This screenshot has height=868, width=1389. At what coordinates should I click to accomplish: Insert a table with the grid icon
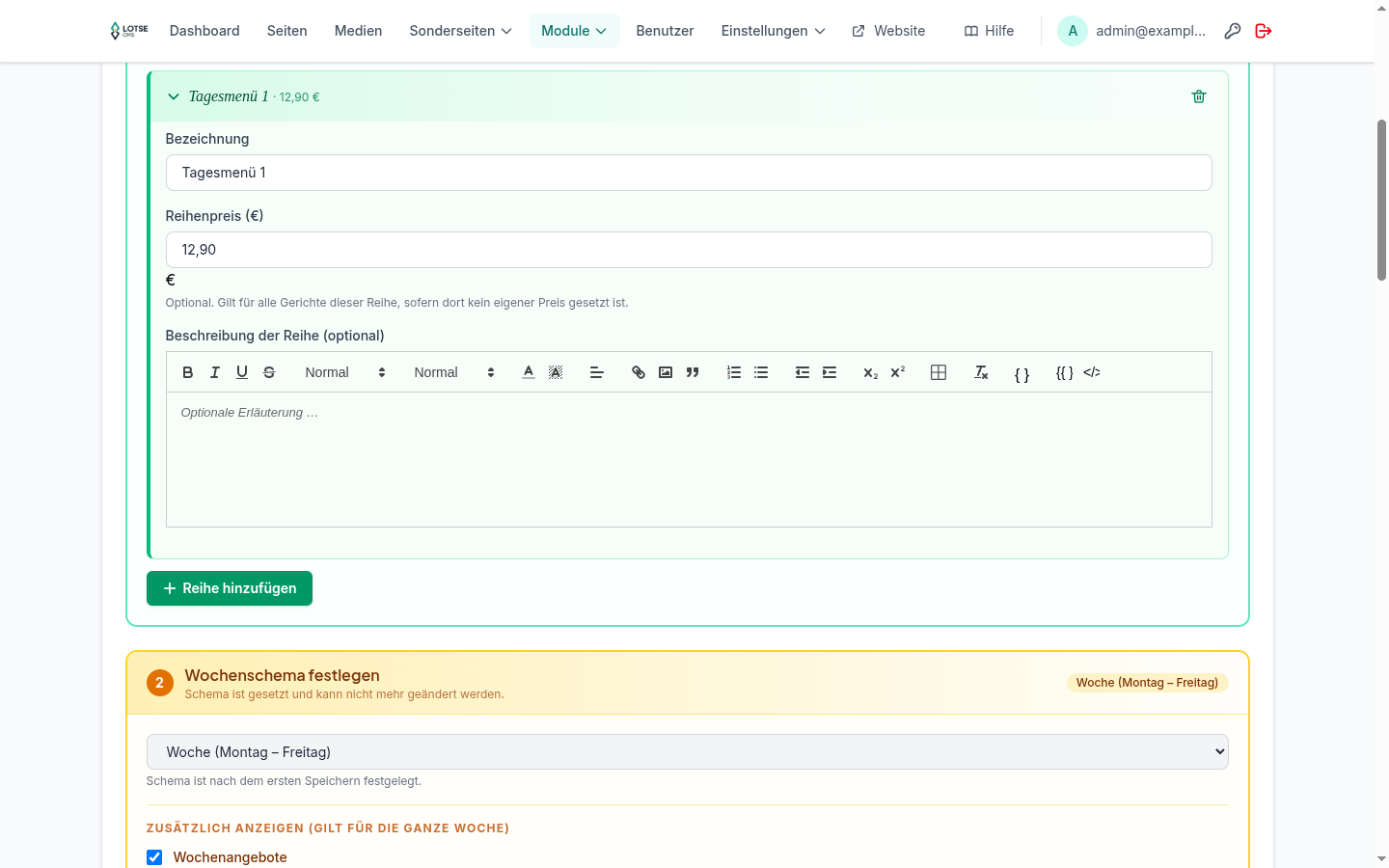point(939,372)
